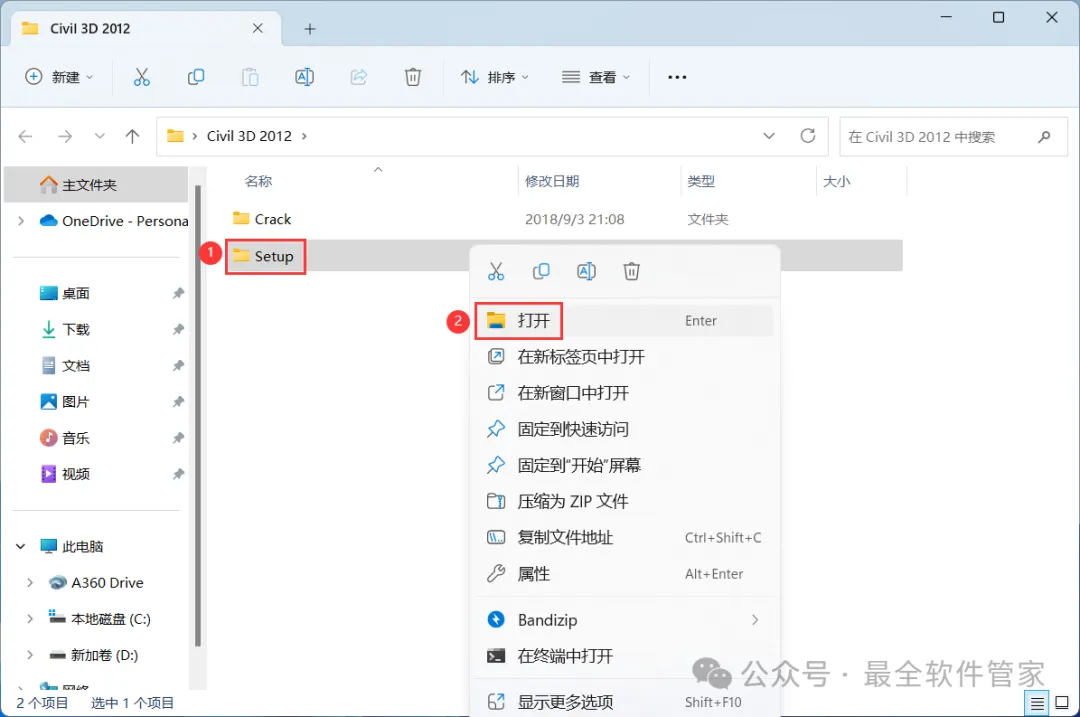Screen dimensions: 1080x717
Task: Open the 排序 sort dropdown
Action: tap(495, 77)
